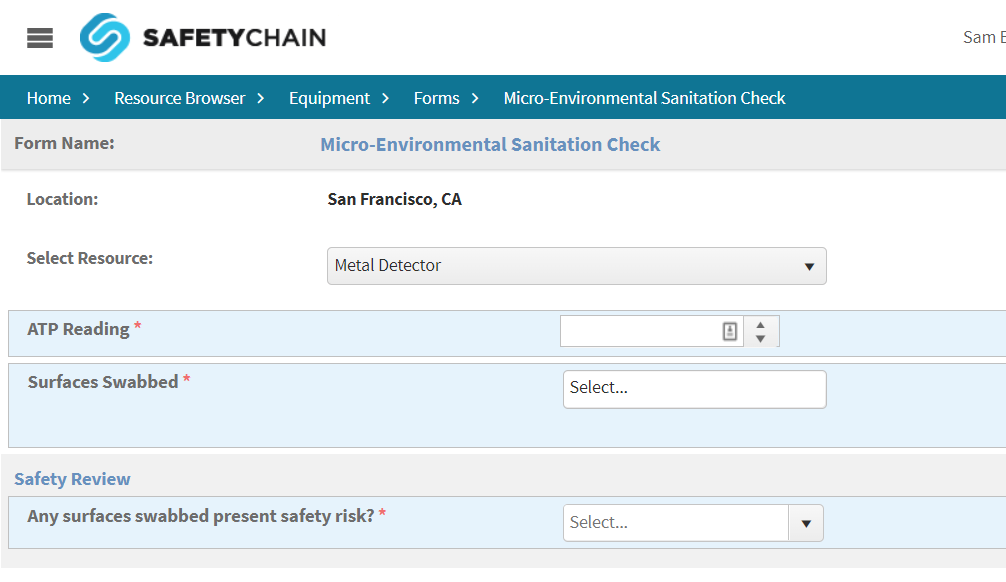Decrease ATP Reading with down arrow
The height and width of the screenshot is (582, 1006).
pyautogui.click(x=761, y=339)
